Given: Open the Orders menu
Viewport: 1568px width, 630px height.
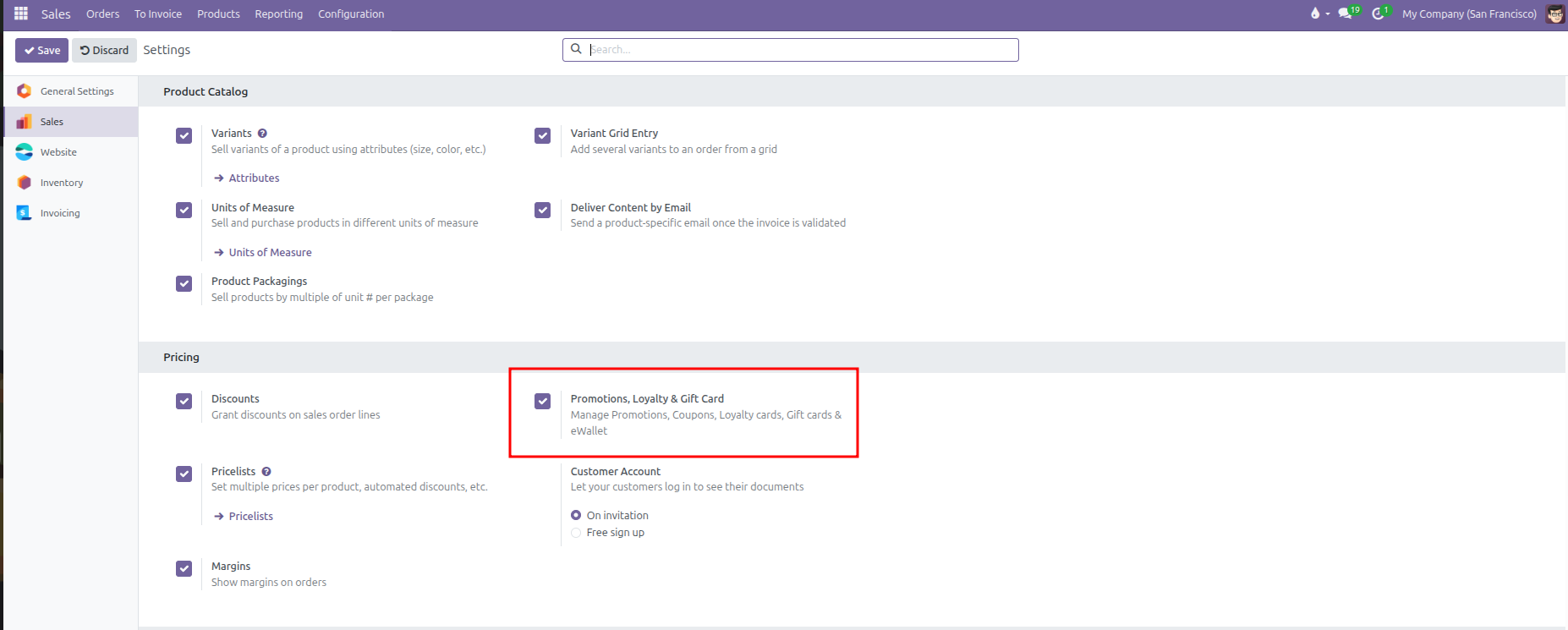Looking at the screenshot, I should coord(102,14).
